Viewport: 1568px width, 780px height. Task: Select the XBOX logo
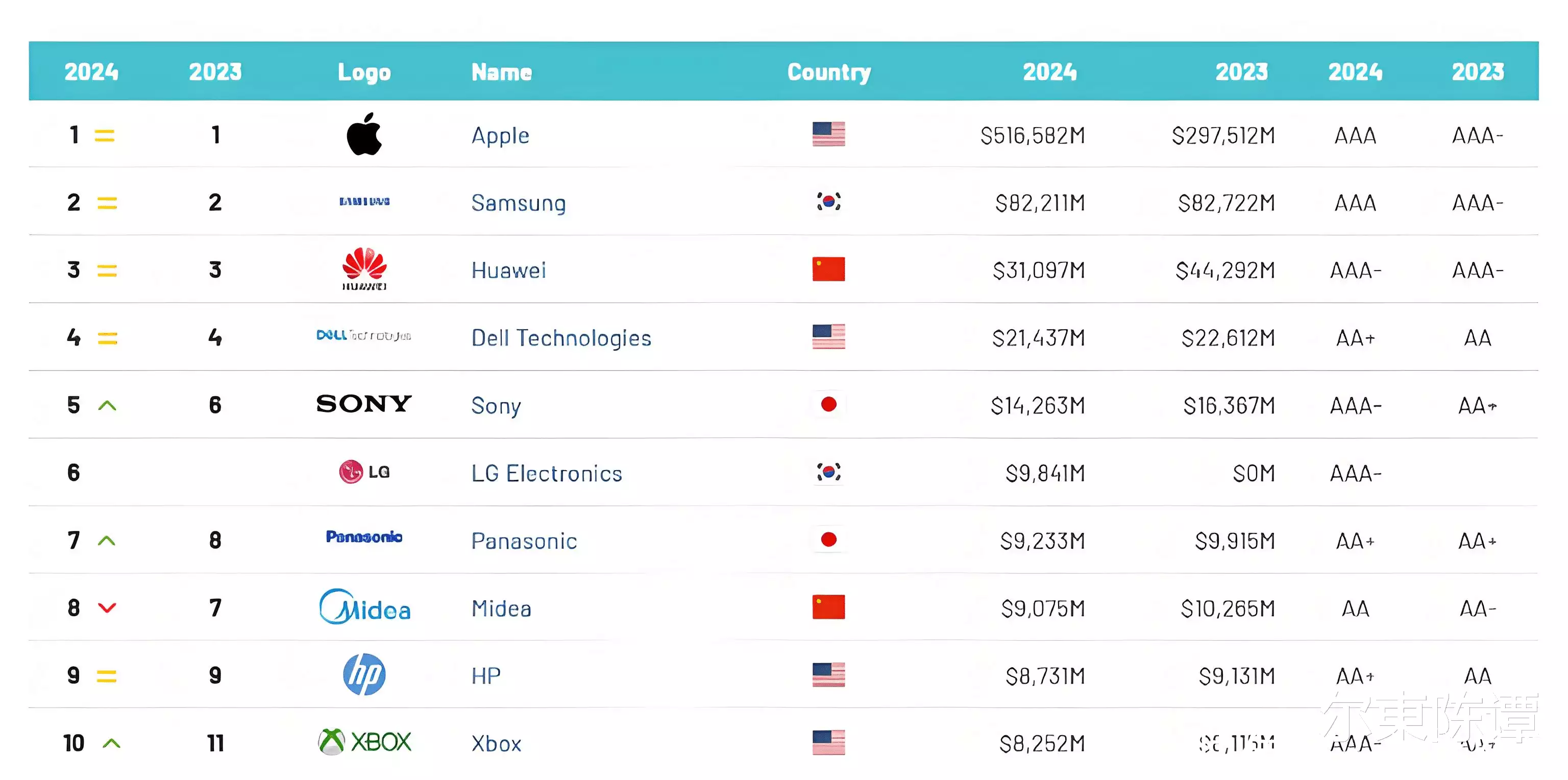pyautogui.click(x=364, y=742)
